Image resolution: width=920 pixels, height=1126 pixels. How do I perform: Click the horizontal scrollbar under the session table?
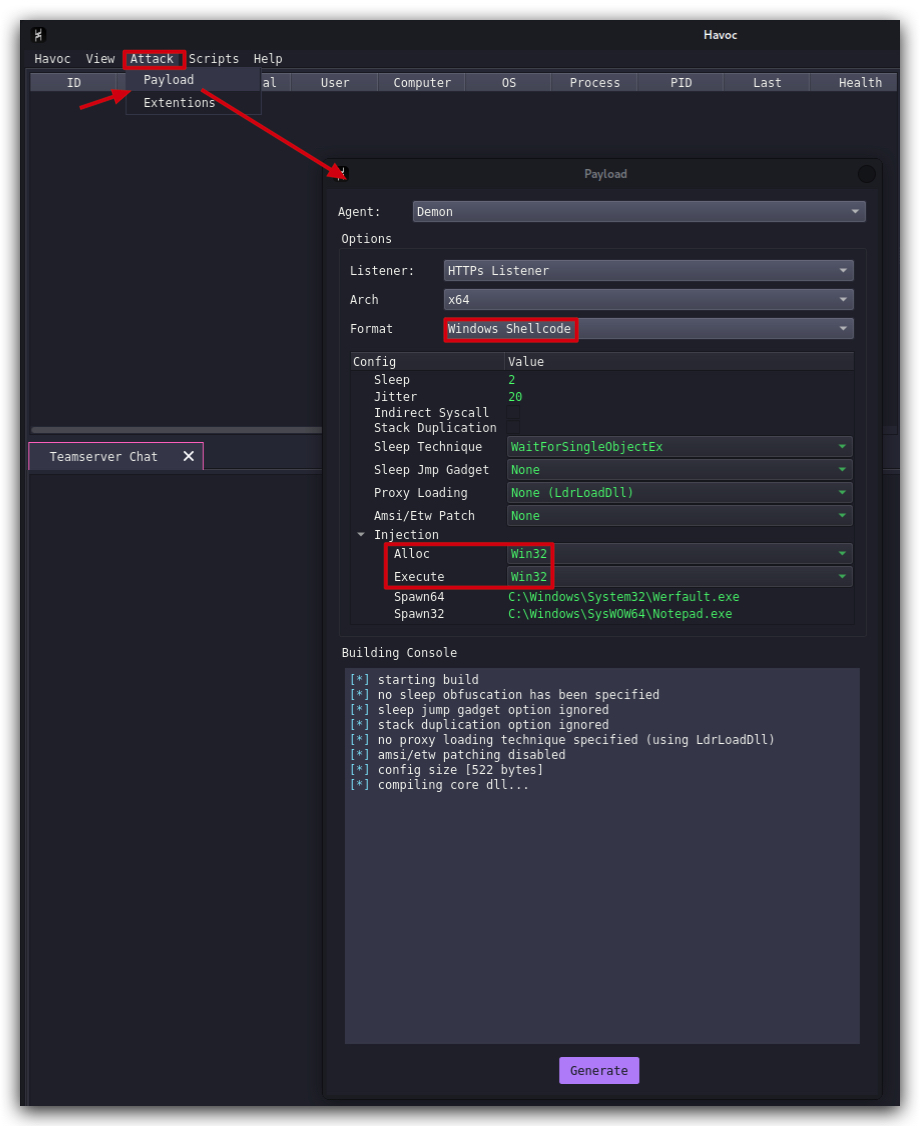(x=177, y=430)
